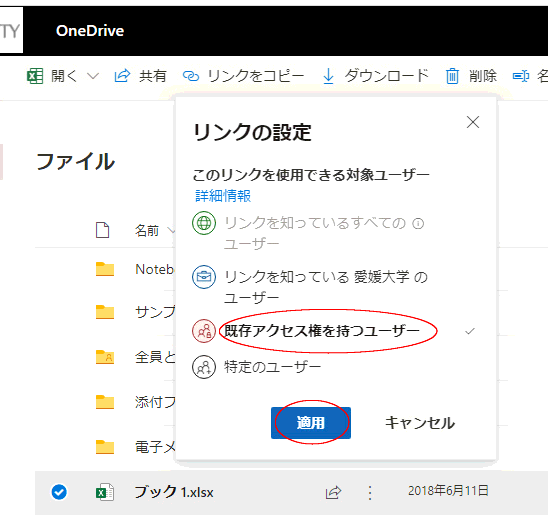Click the Excel icon in the toolbar

point(35,76)
